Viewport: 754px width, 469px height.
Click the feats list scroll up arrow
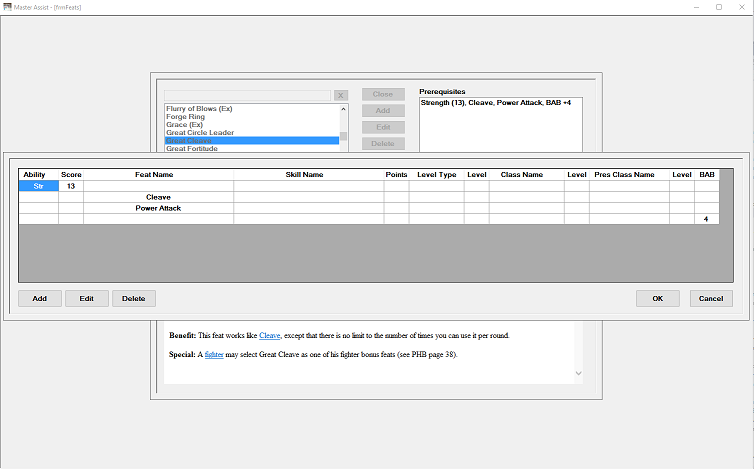click(x=343, y=109)
